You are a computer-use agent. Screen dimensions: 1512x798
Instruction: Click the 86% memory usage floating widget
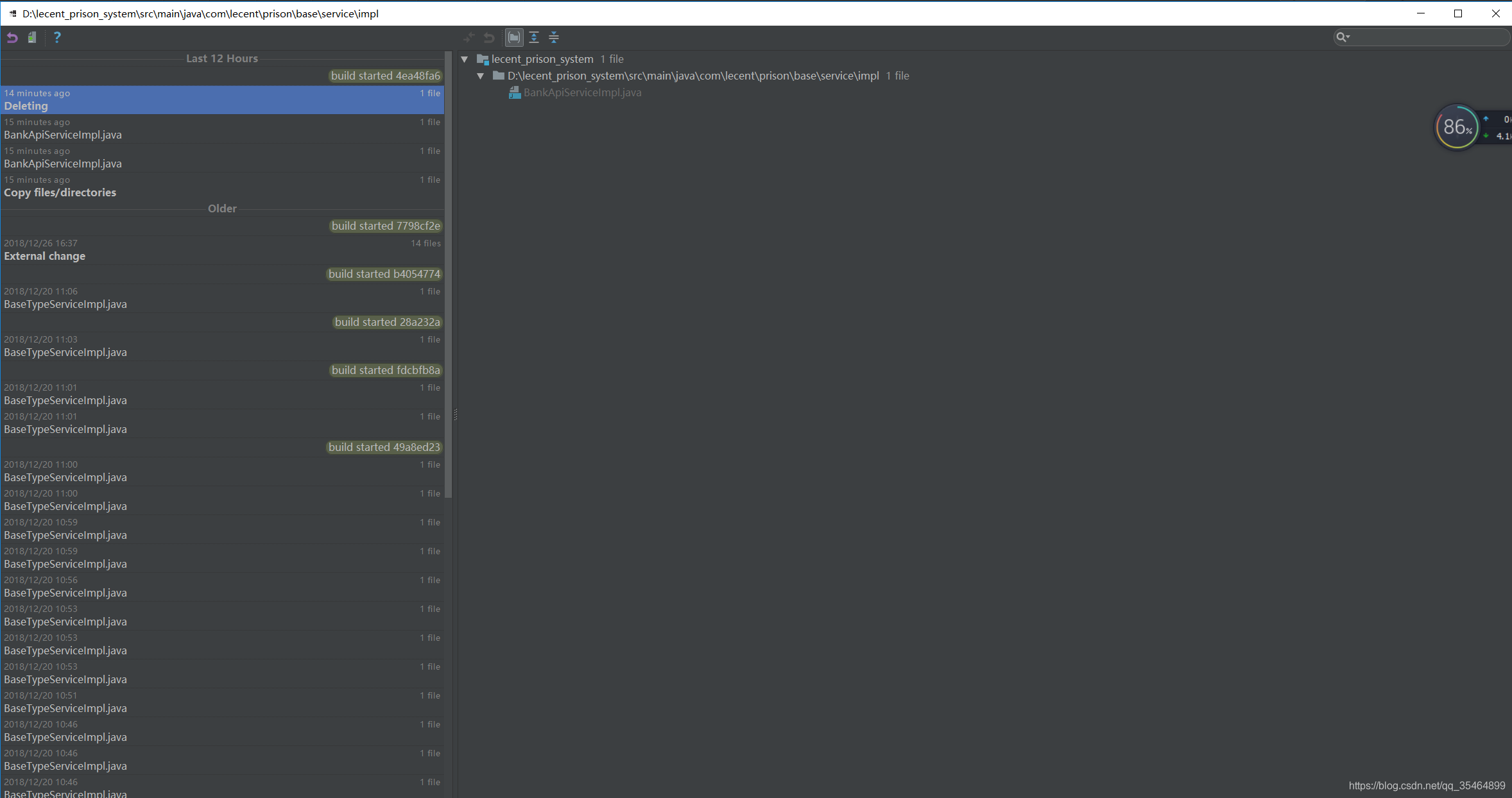[1457, 127]
